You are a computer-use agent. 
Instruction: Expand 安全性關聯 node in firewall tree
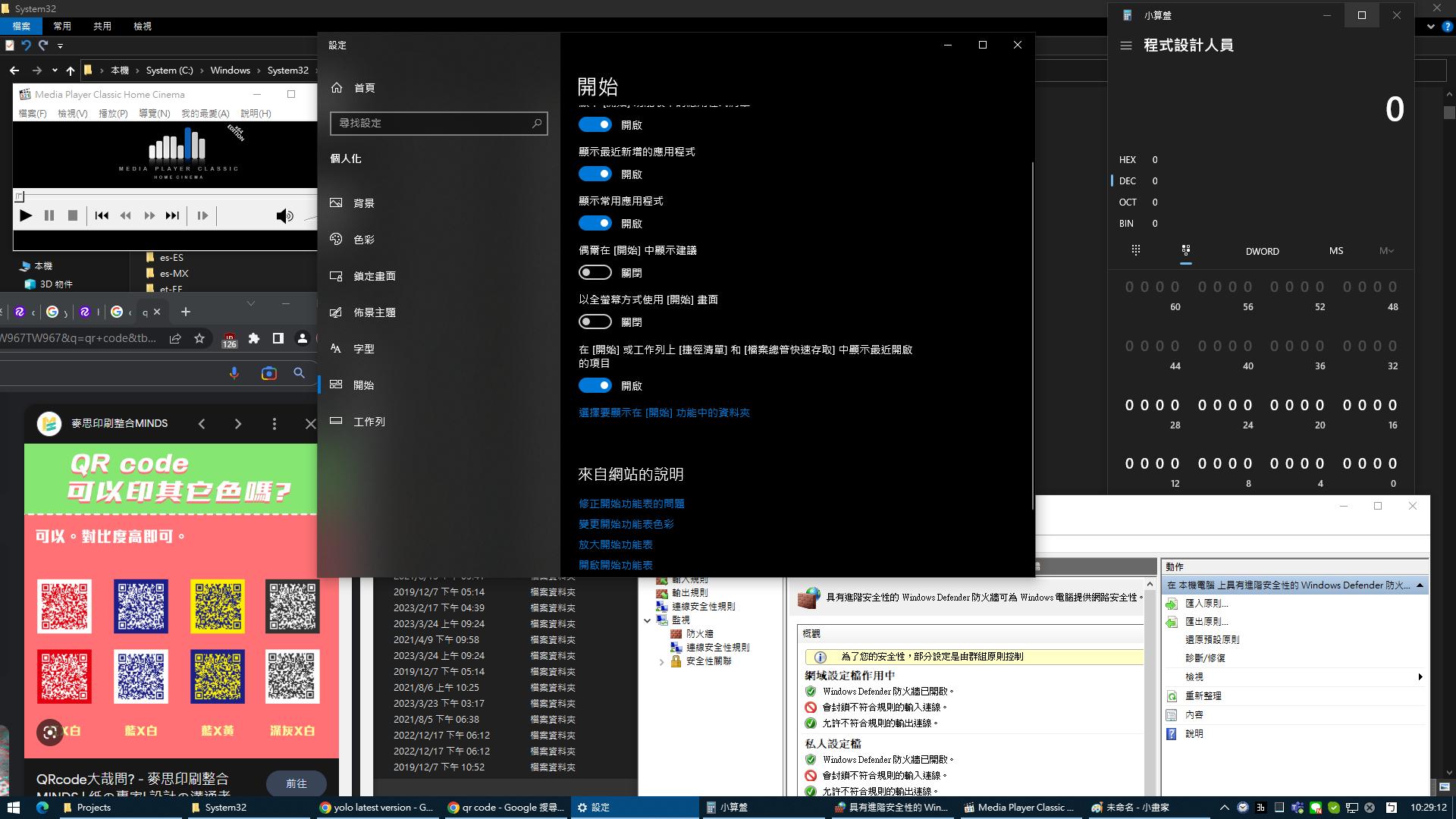pos(661,662)
